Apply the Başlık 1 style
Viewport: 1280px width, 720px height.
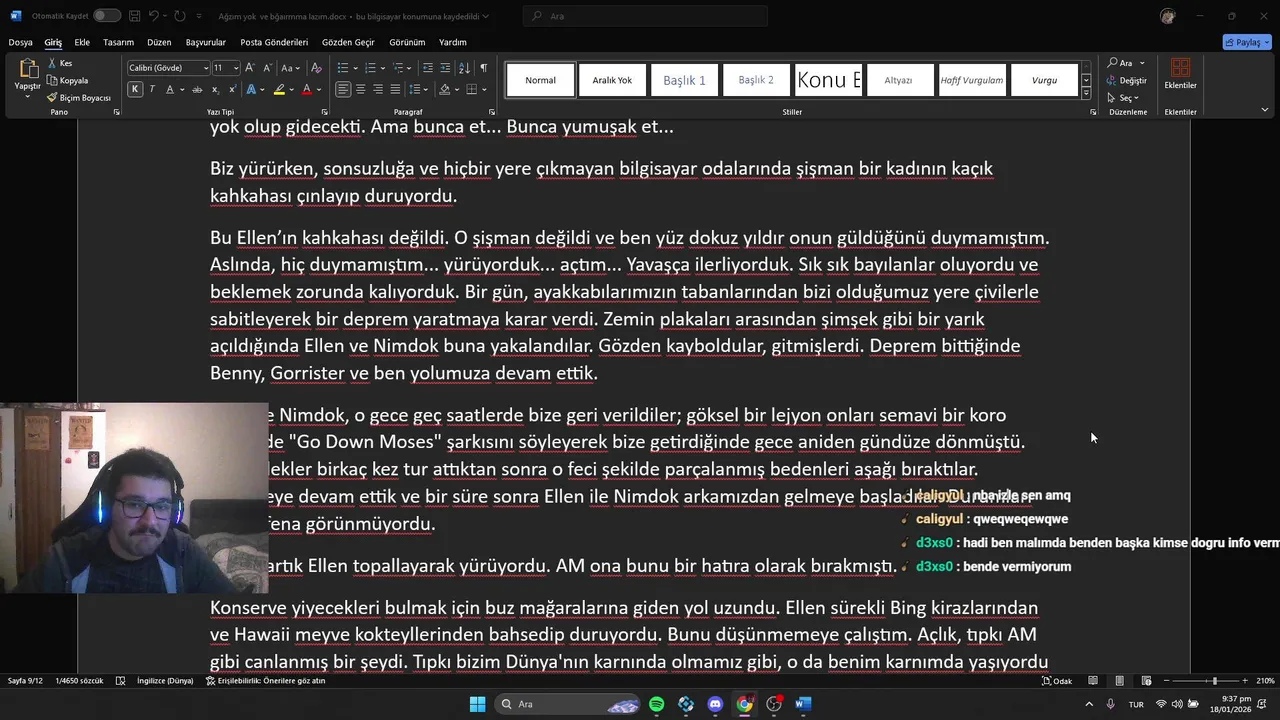tap(685, 80)
